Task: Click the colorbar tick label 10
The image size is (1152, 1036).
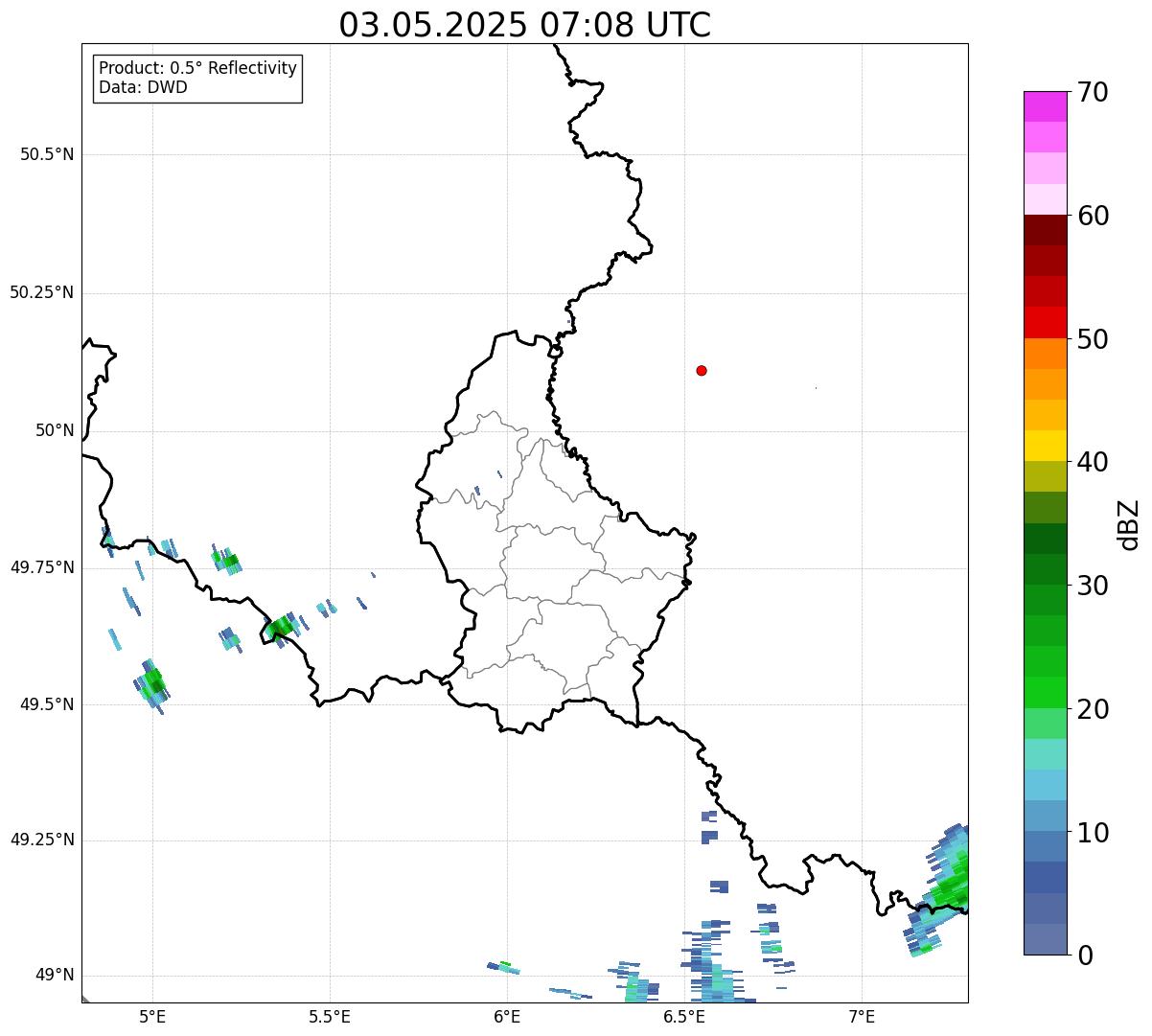Action: pos(1092,833)
